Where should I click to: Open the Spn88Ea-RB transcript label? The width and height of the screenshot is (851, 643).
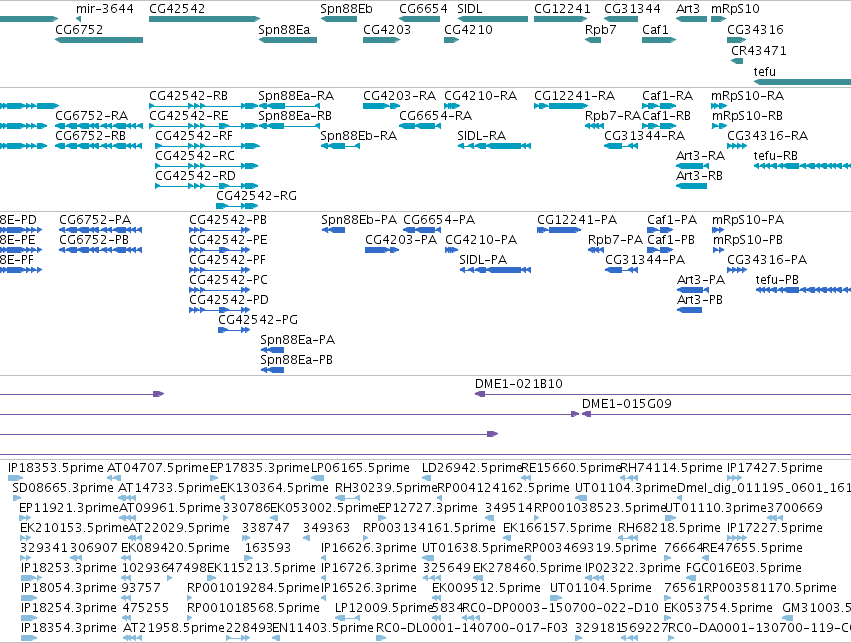(295, 116)
